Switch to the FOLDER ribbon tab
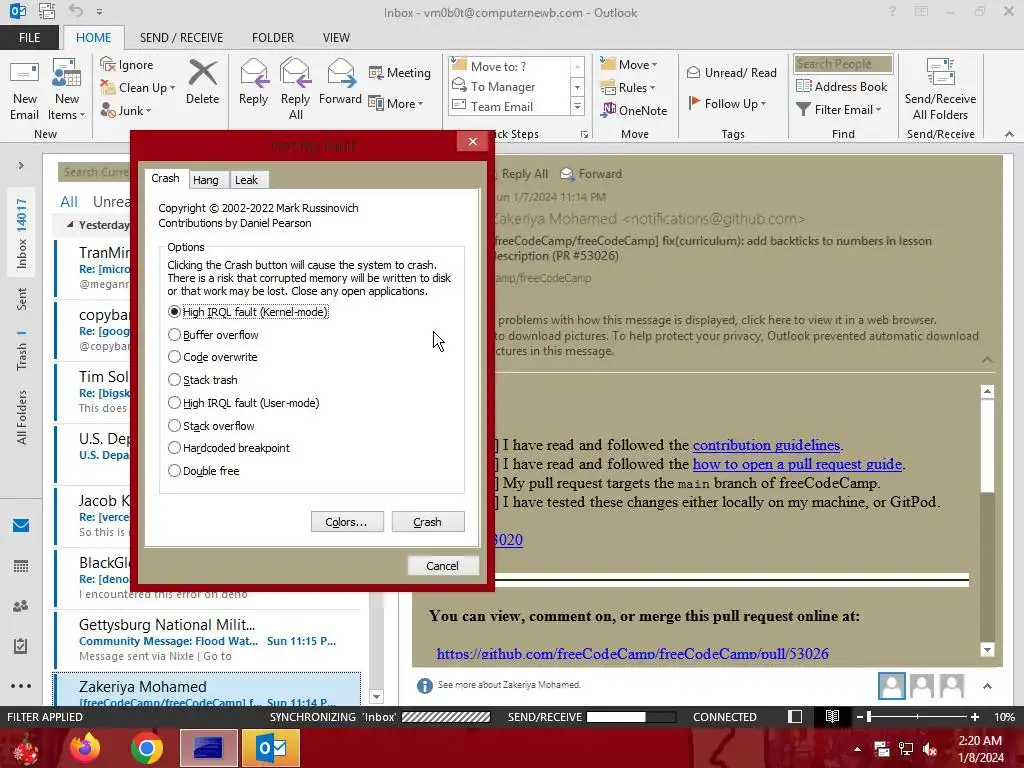Screen dimensions: 1024x768 click(x=273, y=37)
